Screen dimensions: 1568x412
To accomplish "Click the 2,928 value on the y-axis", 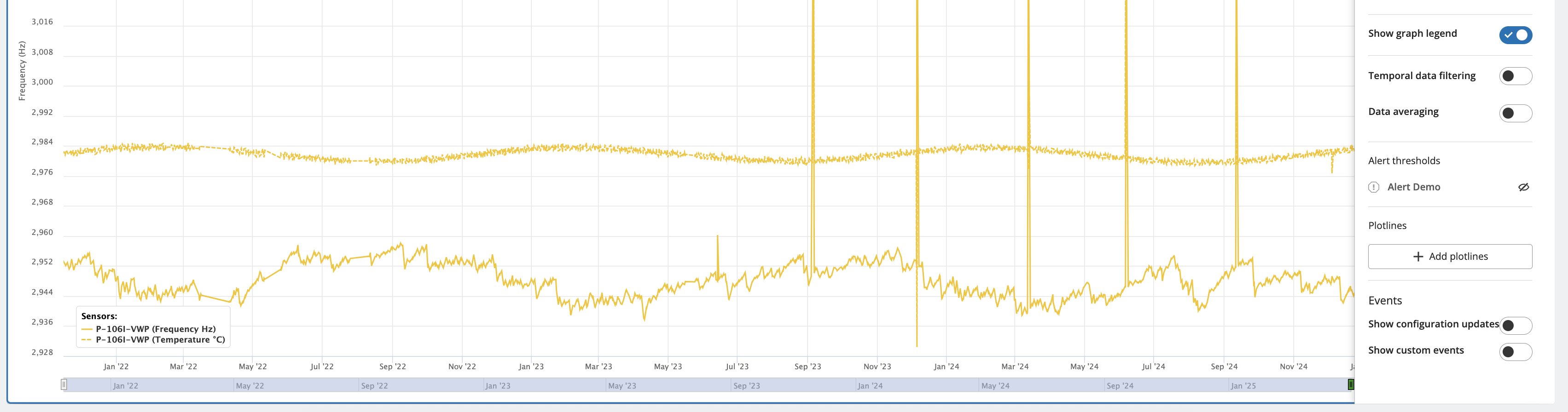I will [x=42, y=352].
